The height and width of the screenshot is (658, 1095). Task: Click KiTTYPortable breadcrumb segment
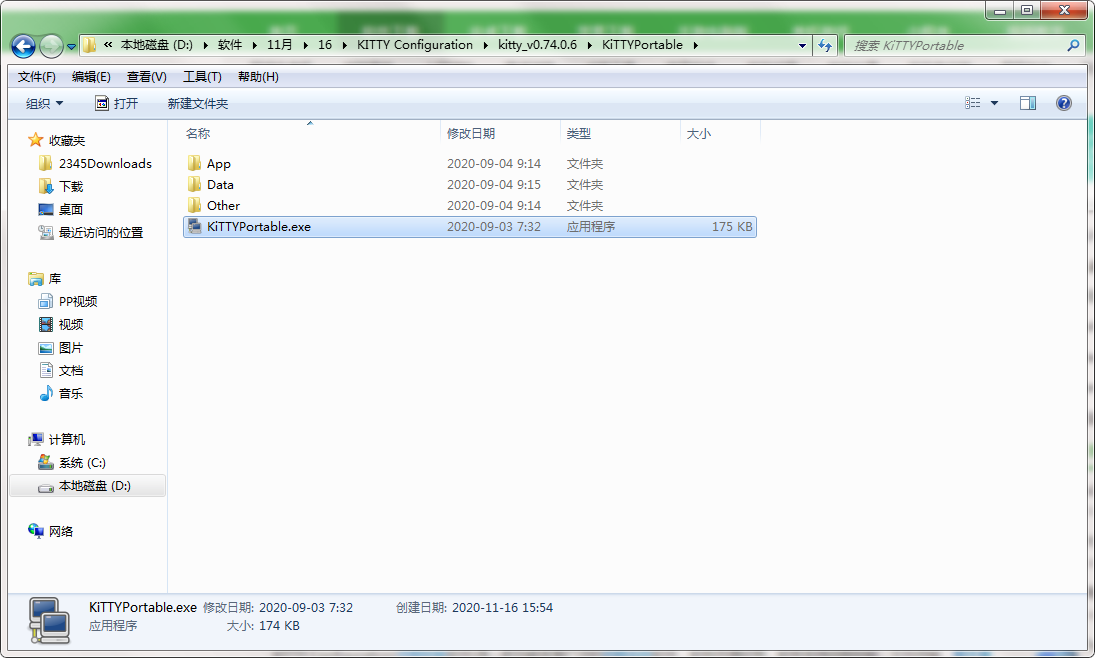[642, 45]
